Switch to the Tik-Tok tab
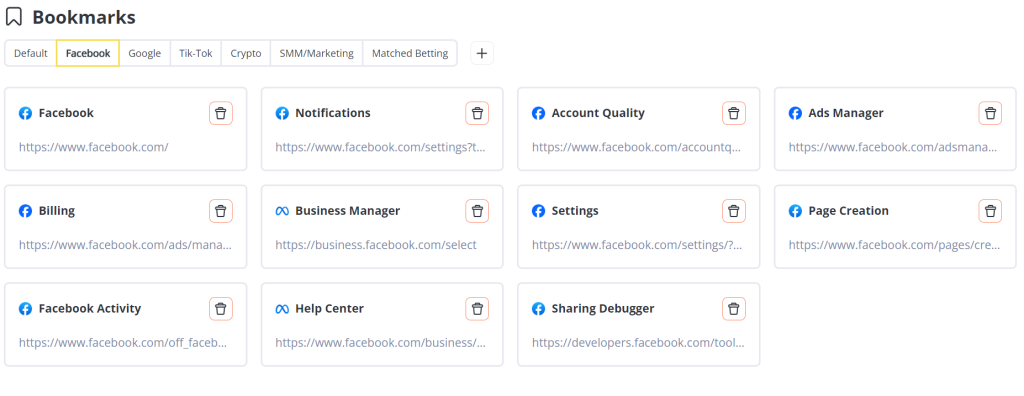The height and width of the screenshot is (396, 1024). coord(196,54)
